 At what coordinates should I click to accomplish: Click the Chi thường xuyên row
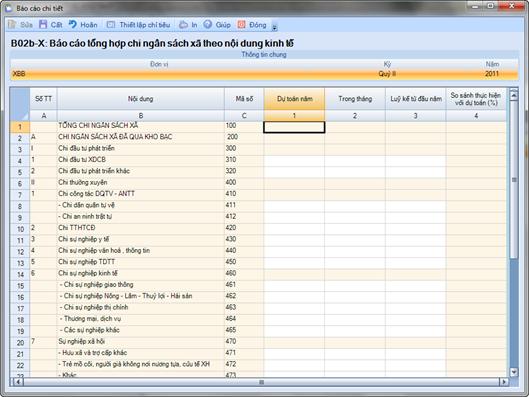(x=83, y=182)
